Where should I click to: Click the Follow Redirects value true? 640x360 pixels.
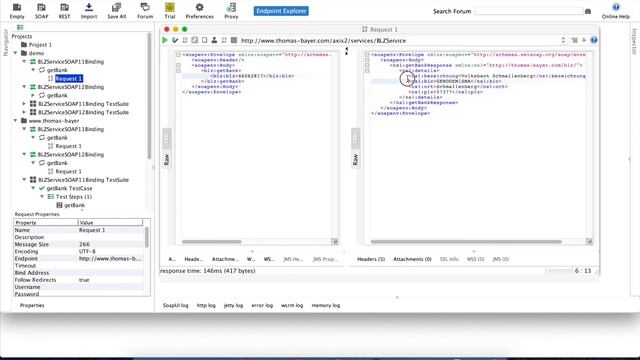point(84,280)
